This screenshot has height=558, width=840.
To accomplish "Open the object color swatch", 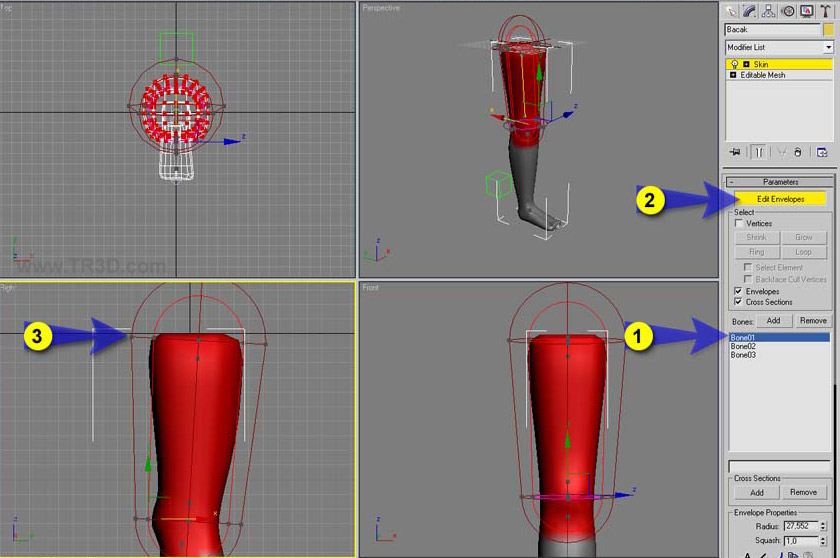I will click(x=829, y=29).
